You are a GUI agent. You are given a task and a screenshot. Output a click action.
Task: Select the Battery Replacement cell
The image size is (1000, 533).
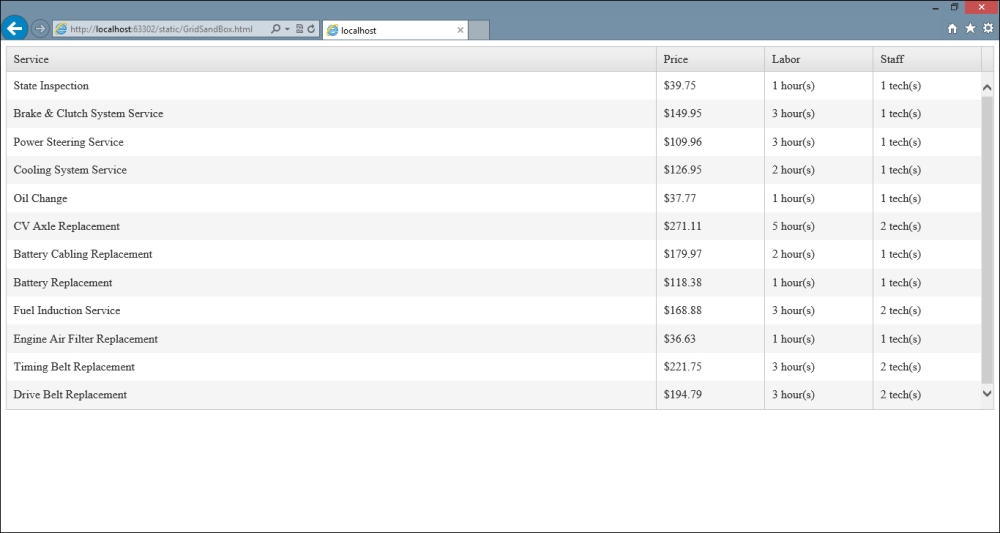click(x=331, y=282)
